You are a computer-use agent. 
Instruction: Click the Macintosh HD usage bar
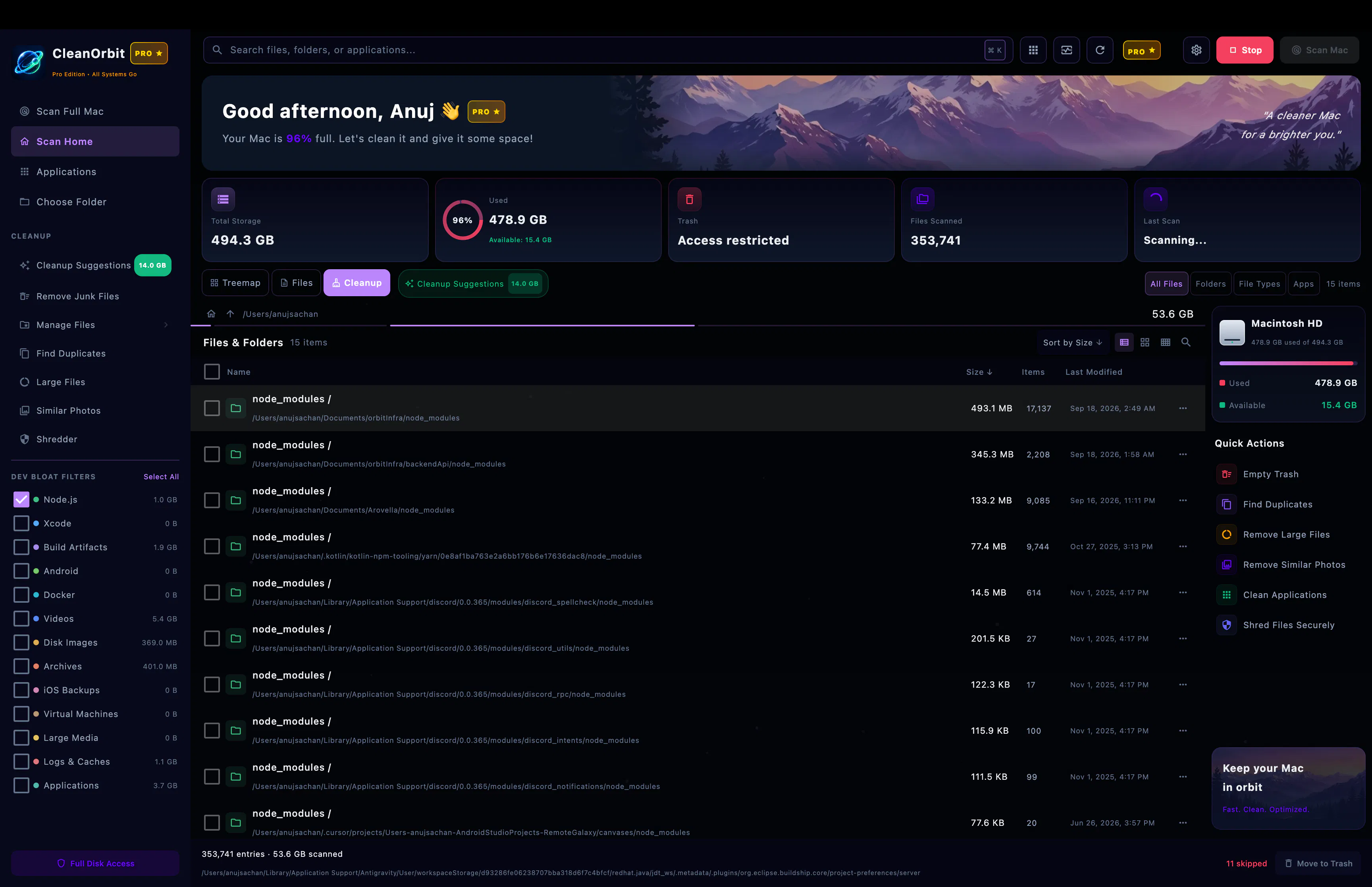pos(1288,363)
